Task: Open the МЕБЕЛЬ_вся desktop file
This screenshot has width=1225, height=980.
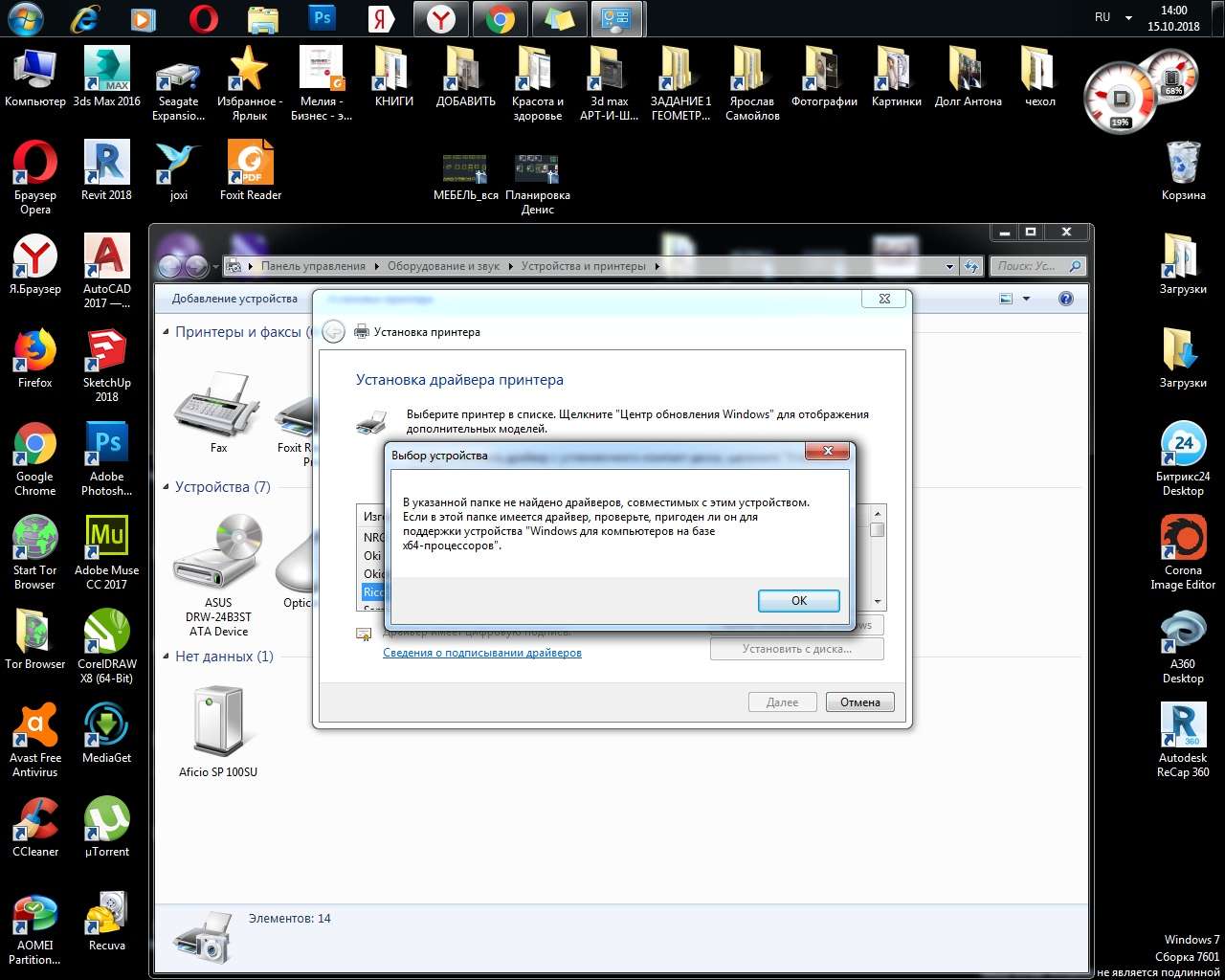Action: [x=466, y=178]
